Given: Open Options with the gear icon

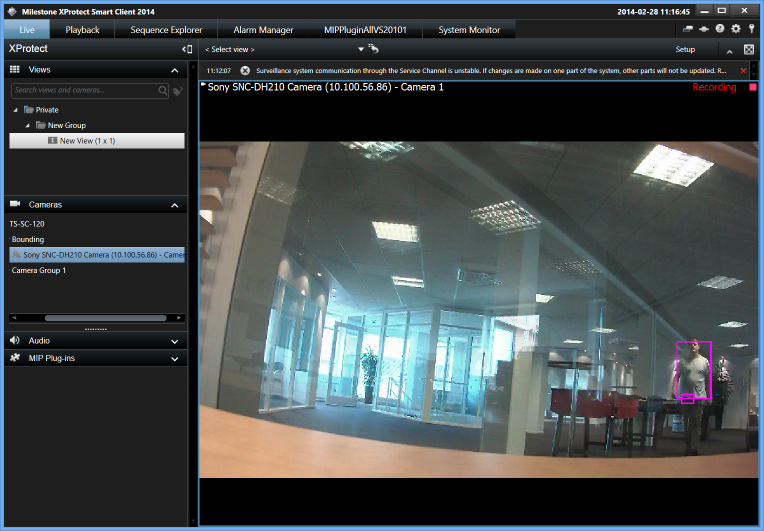Looking at the screenshot, I should [x=736, y=29].
